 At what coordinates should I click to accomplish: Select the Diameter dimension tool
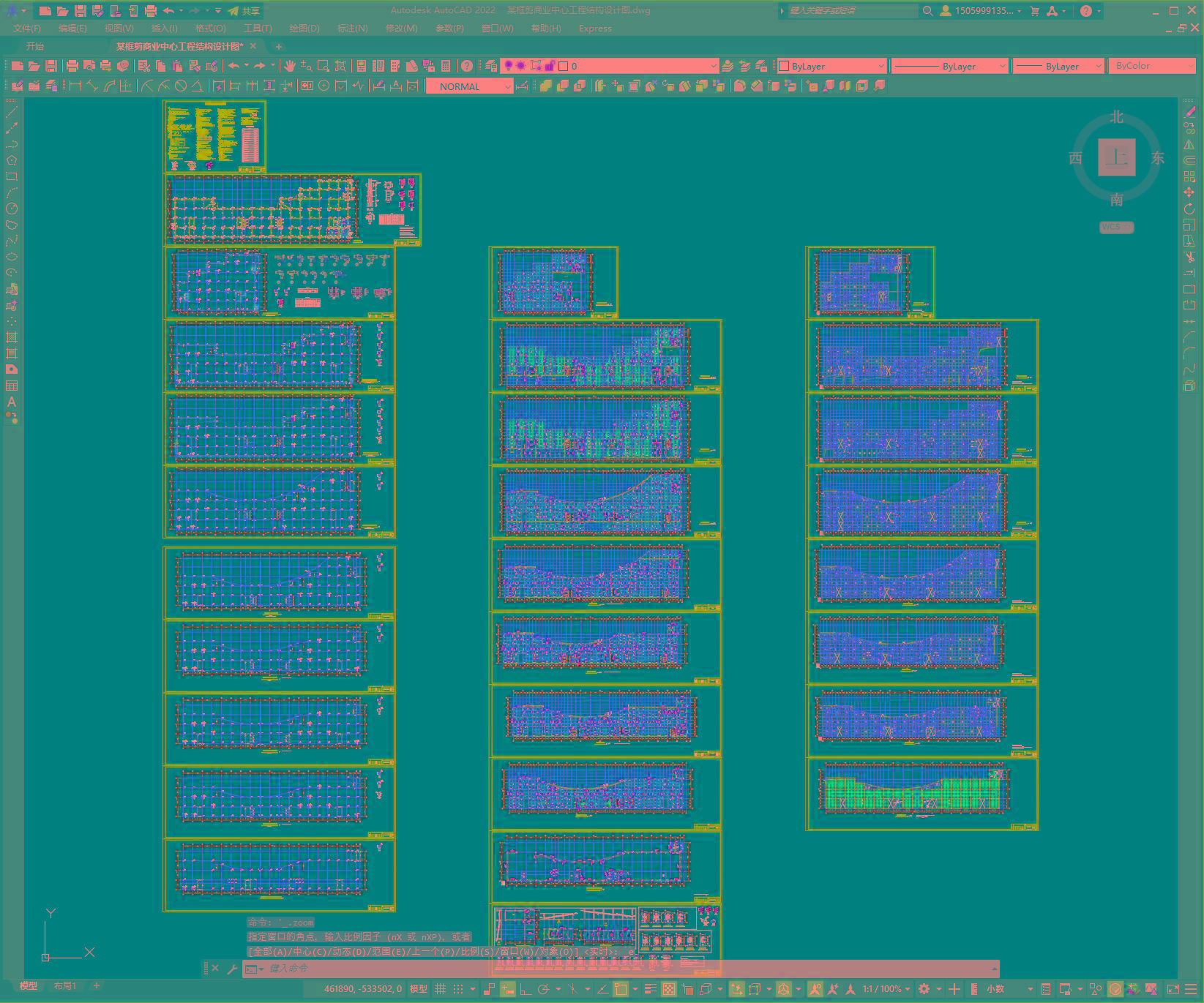[181, 86]
